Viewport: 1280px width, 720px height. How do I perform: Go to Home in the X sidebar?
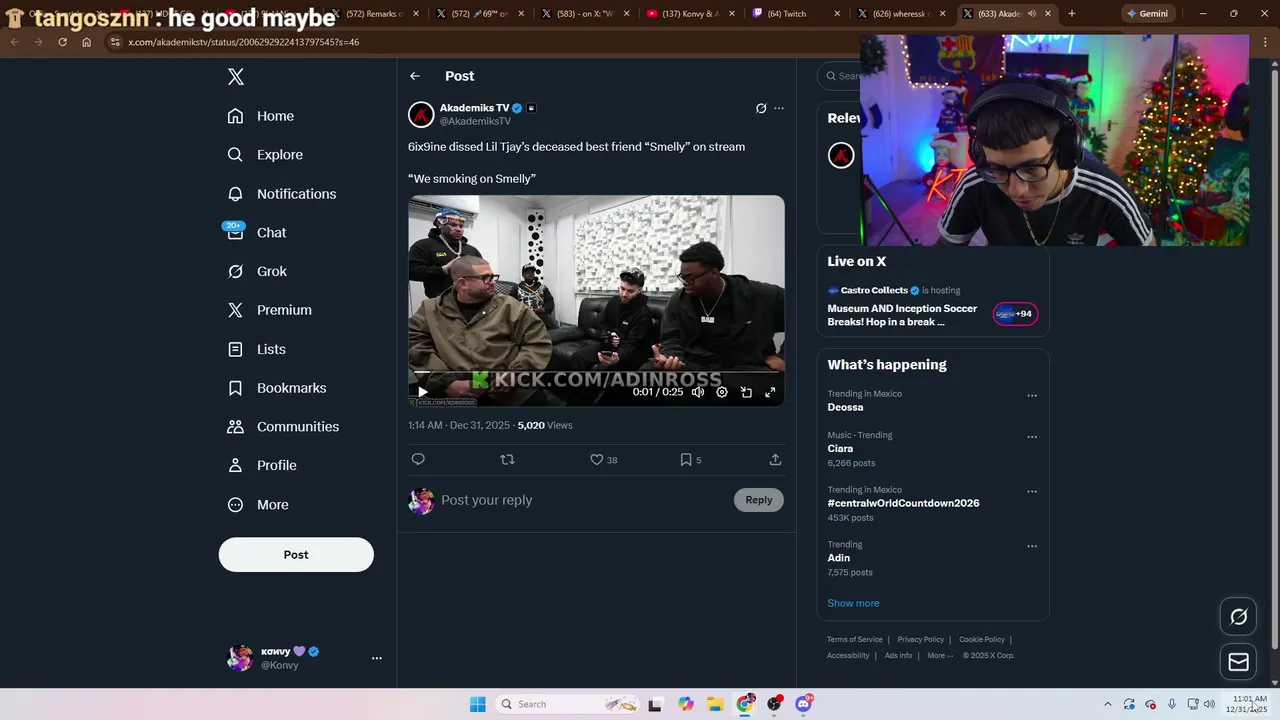(x=261, y=116)
